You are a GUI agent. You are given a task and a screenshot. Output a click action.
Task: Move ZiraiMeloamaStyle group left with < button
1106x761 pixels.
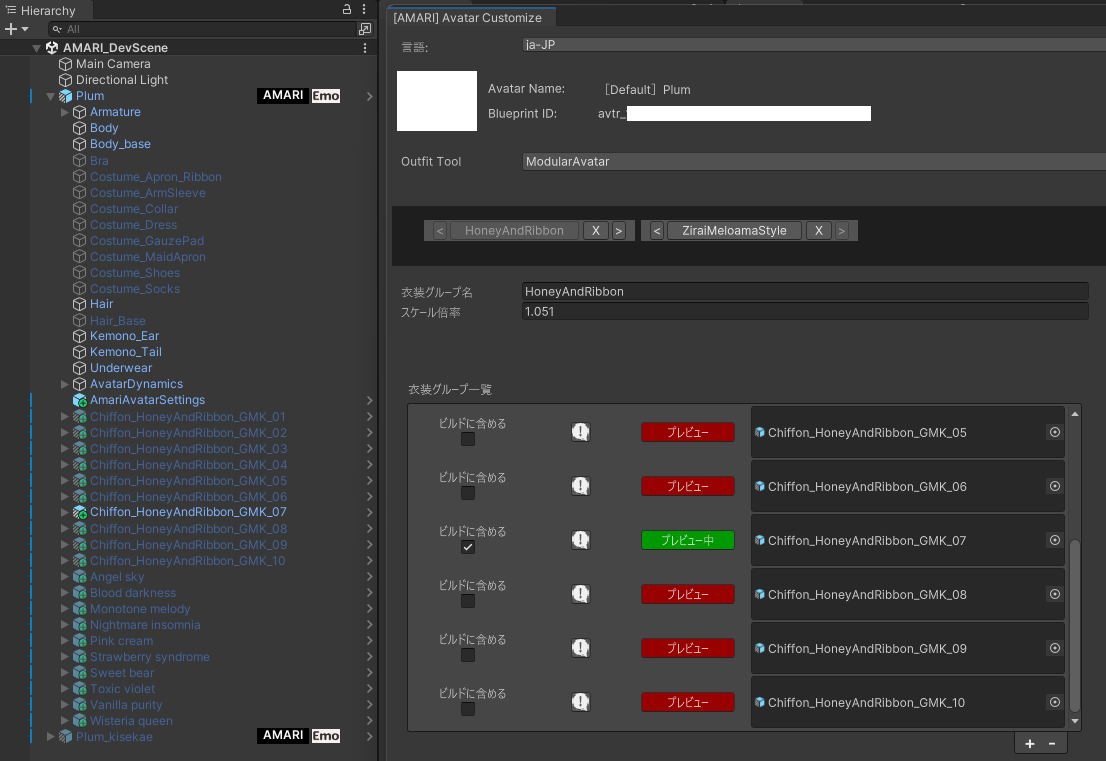[657, 231]
